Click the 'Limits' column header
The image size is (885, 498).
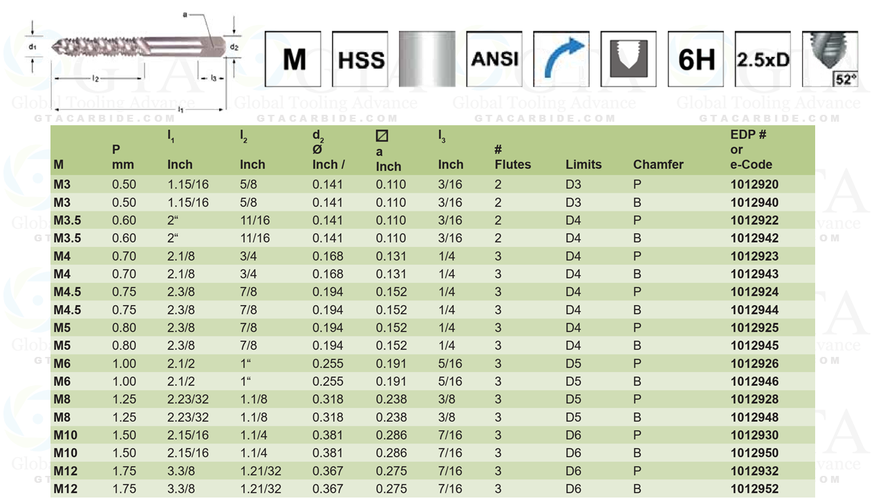pos(584,164)
